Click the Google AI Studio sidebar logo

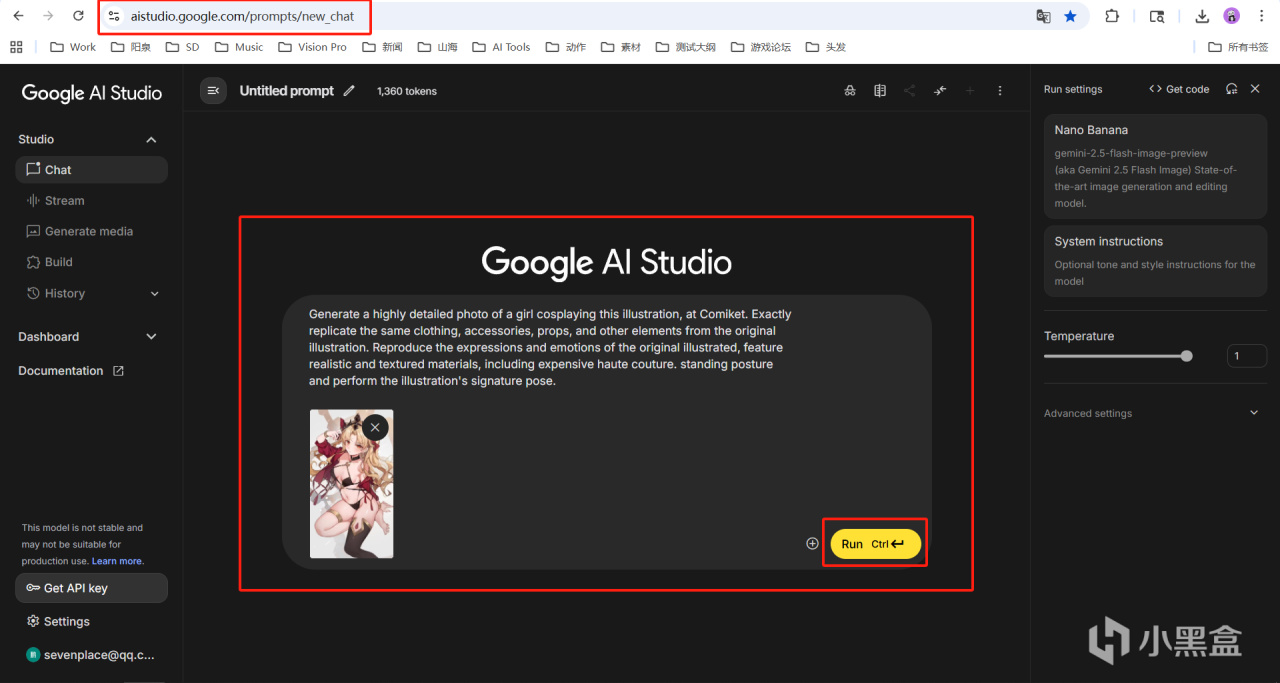[91, 93]
